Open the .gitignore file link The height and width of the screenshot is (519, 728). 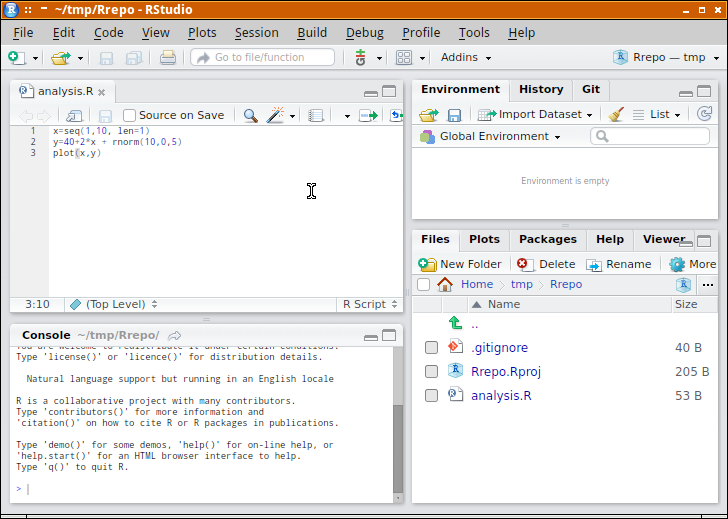click(x=499, y=348)
